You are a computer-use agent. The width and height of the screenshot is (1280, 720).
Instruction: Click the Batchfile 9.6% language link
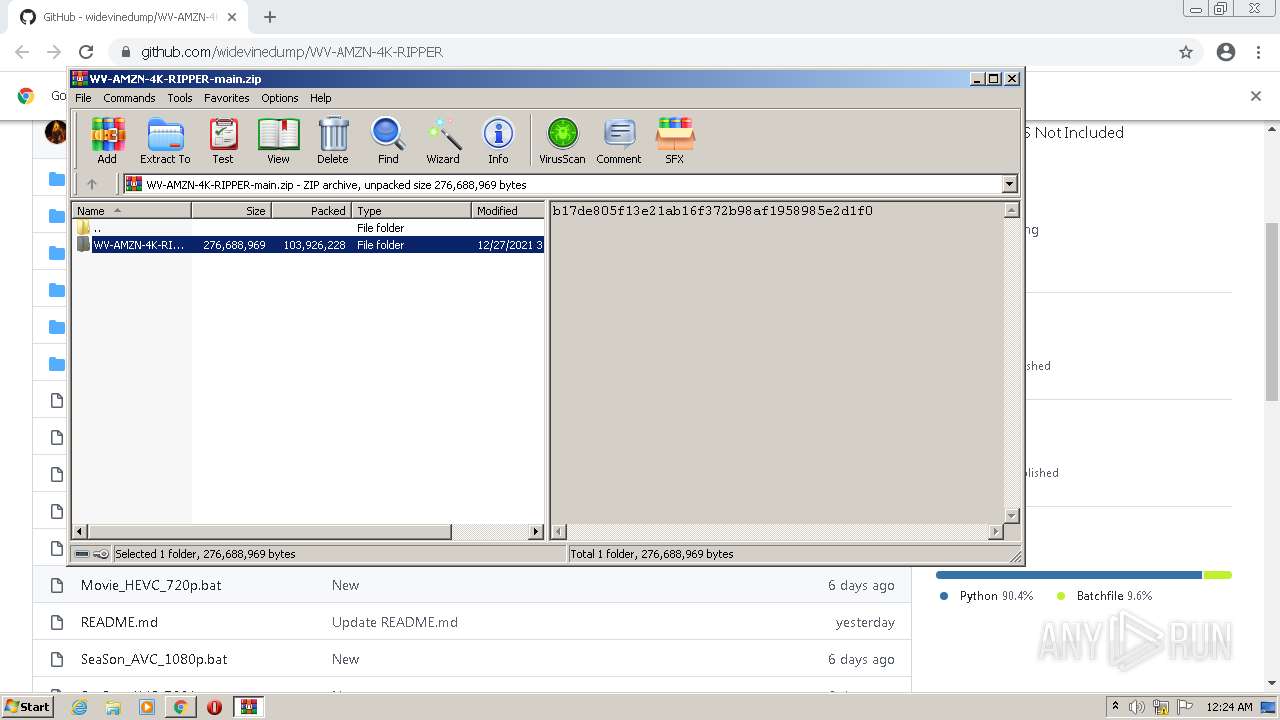tap(1105, 596)
